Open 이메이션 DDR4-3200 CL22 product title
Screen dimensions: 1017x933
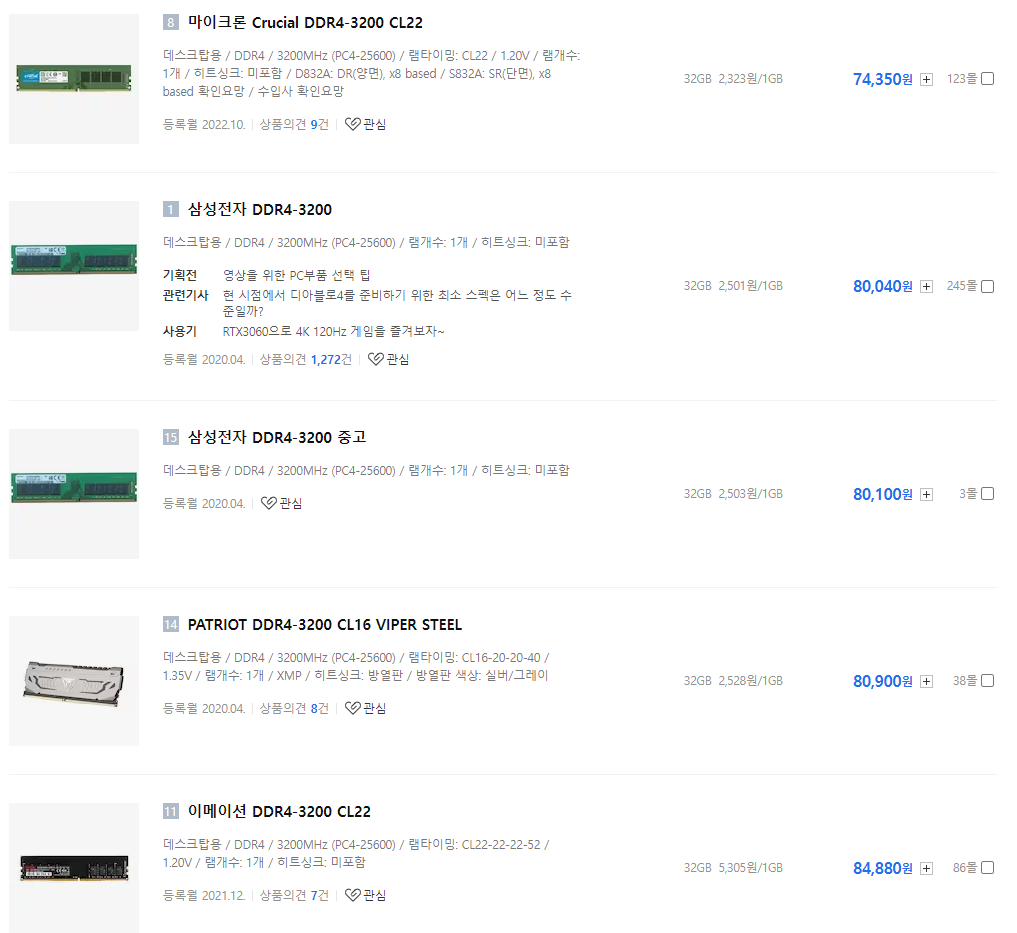click(x=279, y=812)
